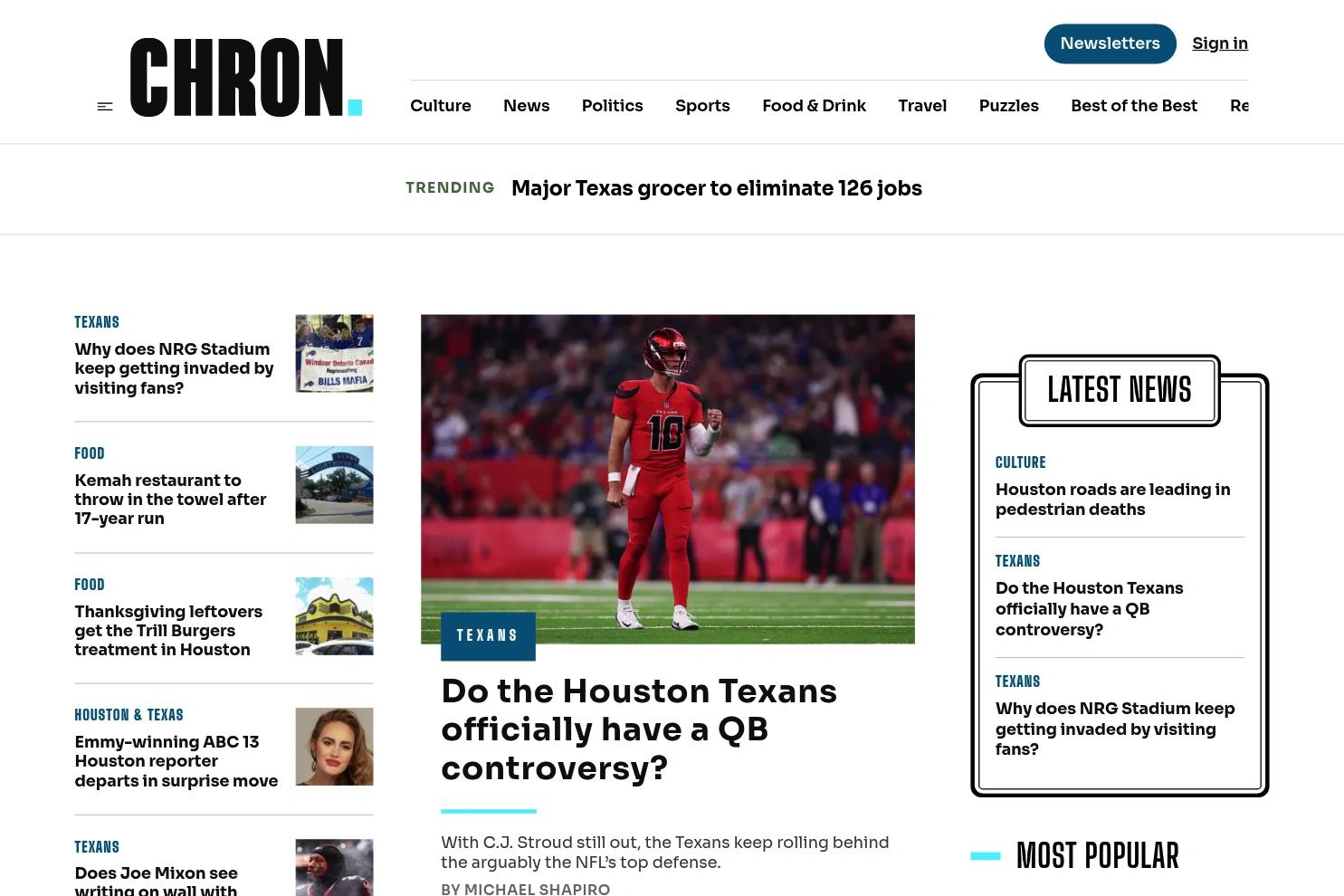This screenshot has height=896, width=1344.
Task: Click Texans label above NRG Stadium in Latest News
Action: (x=1018, y=682)
